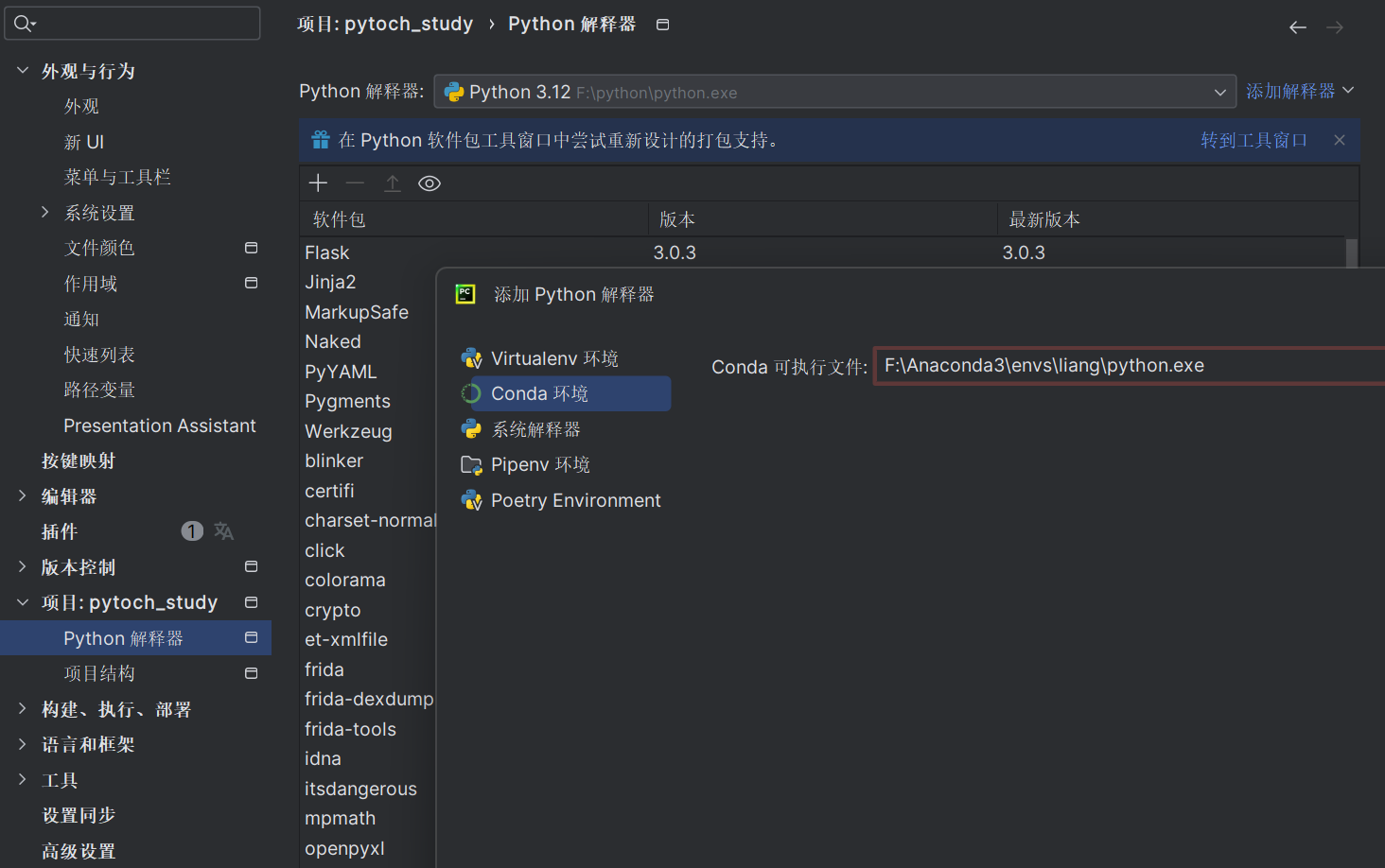Collapse the 项目: pytoch_study section

(x=23, y=602)
